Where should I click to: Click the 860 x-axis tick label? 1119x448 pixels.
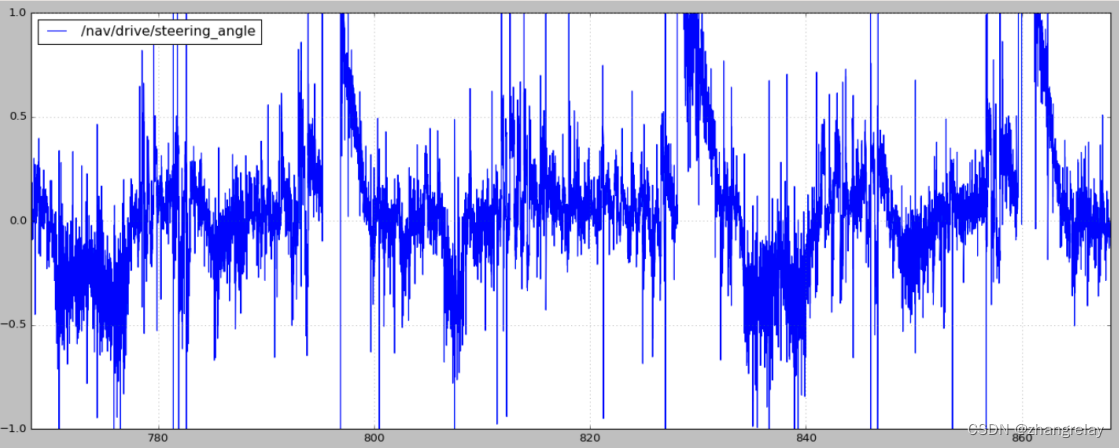[1021, 437]
